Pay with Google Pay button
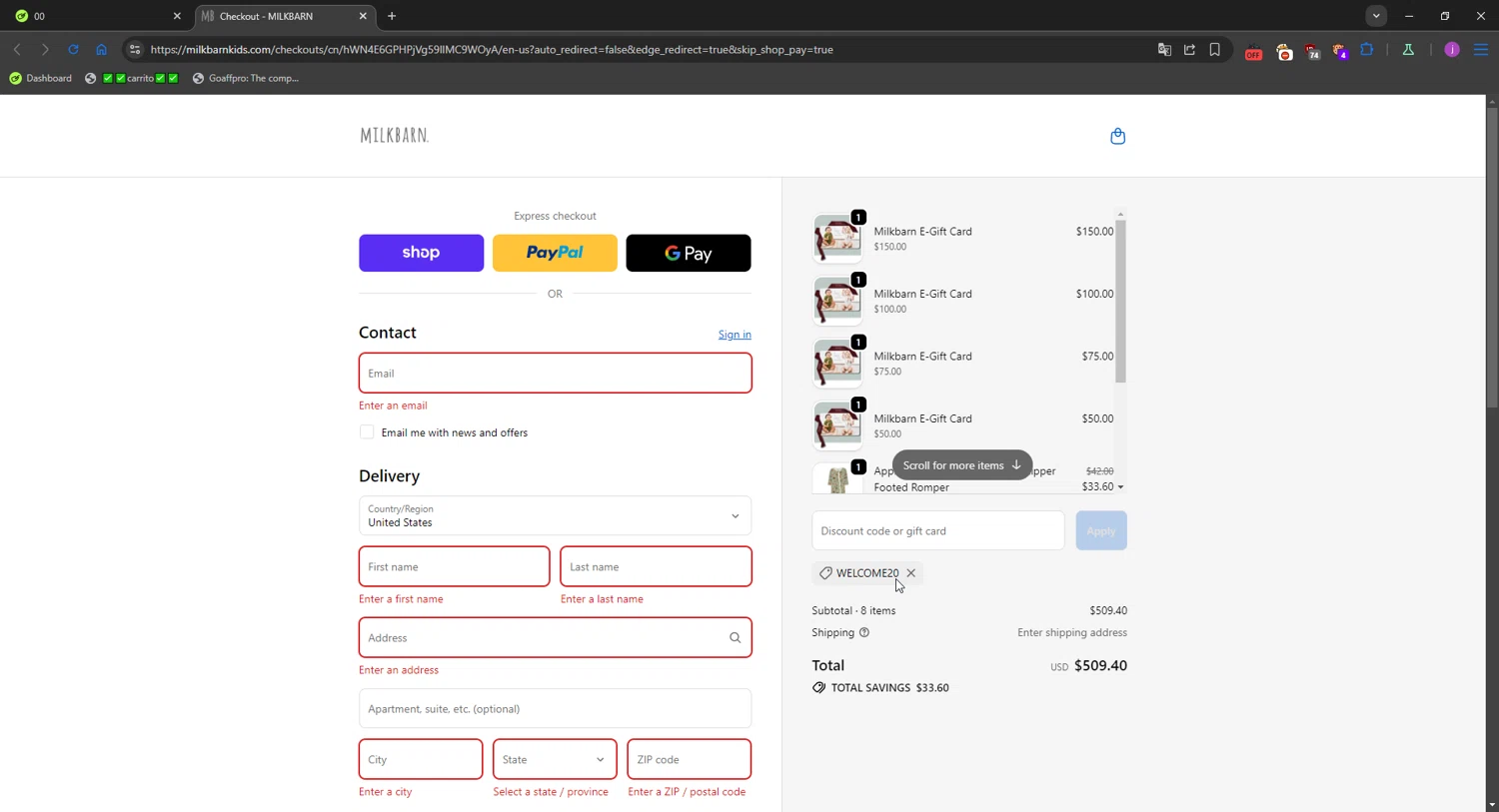The height and width of the screenshot is (812, 1499). pos(689,253)
